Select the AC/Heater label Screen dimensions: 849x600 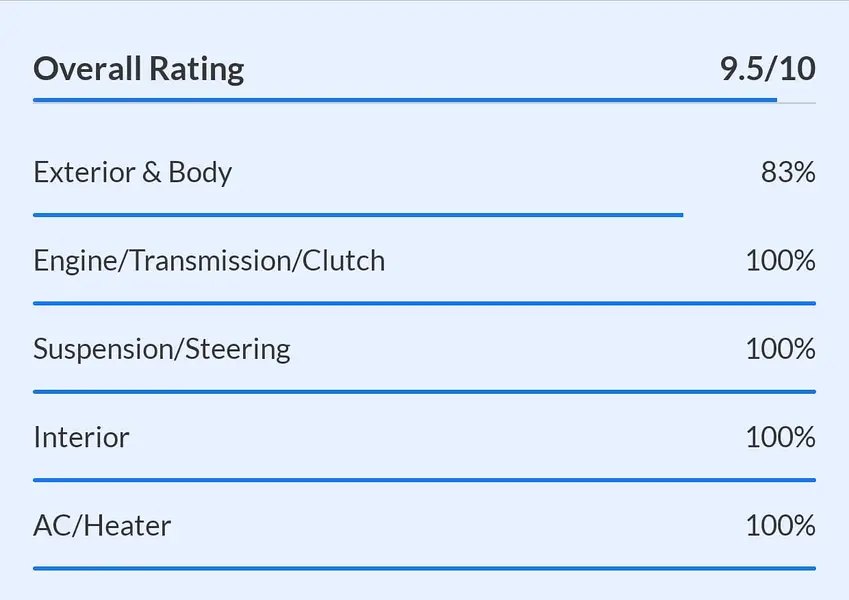tap(102, 525)
